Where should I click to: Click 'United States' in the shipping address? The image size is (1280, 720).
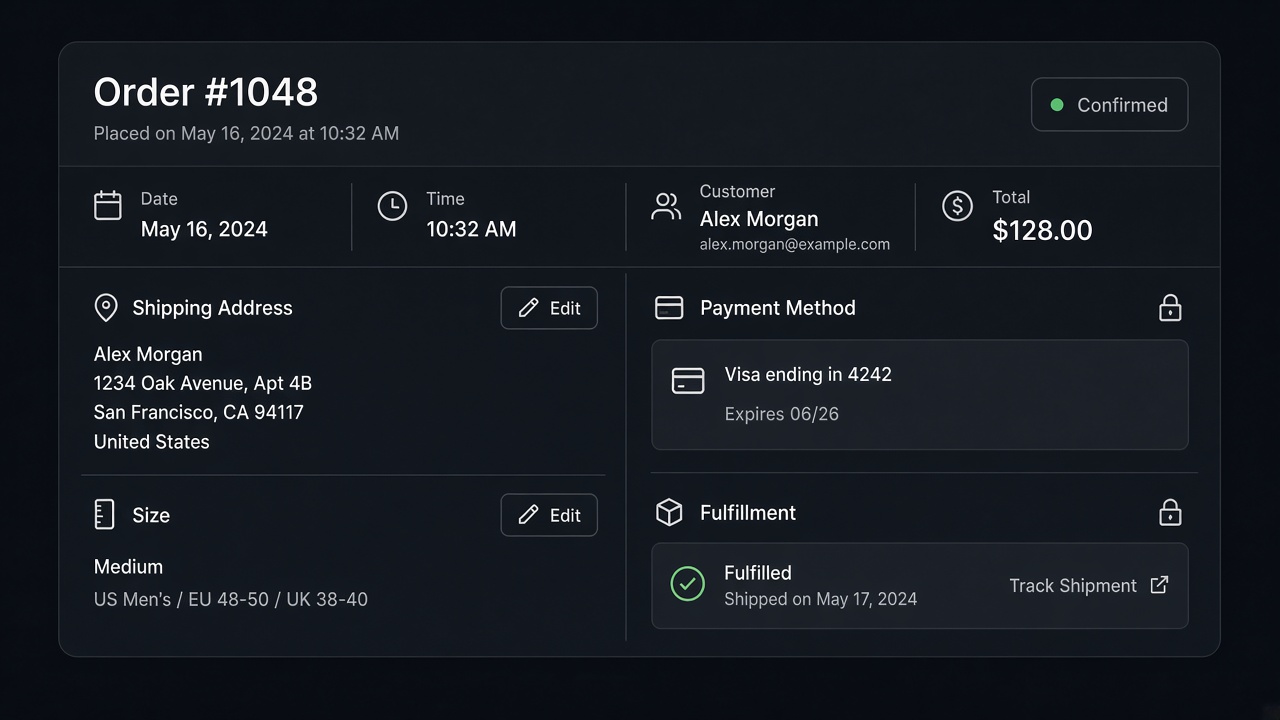point(152,442)
